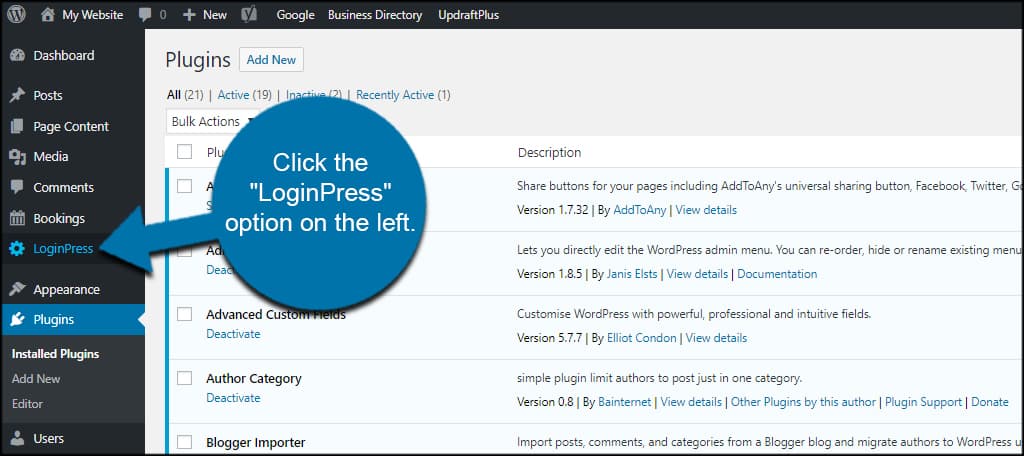Click the Bookings calendar icon
Image resolution: width=1024 pixels, height=456 pixels.
click(18, 218)
